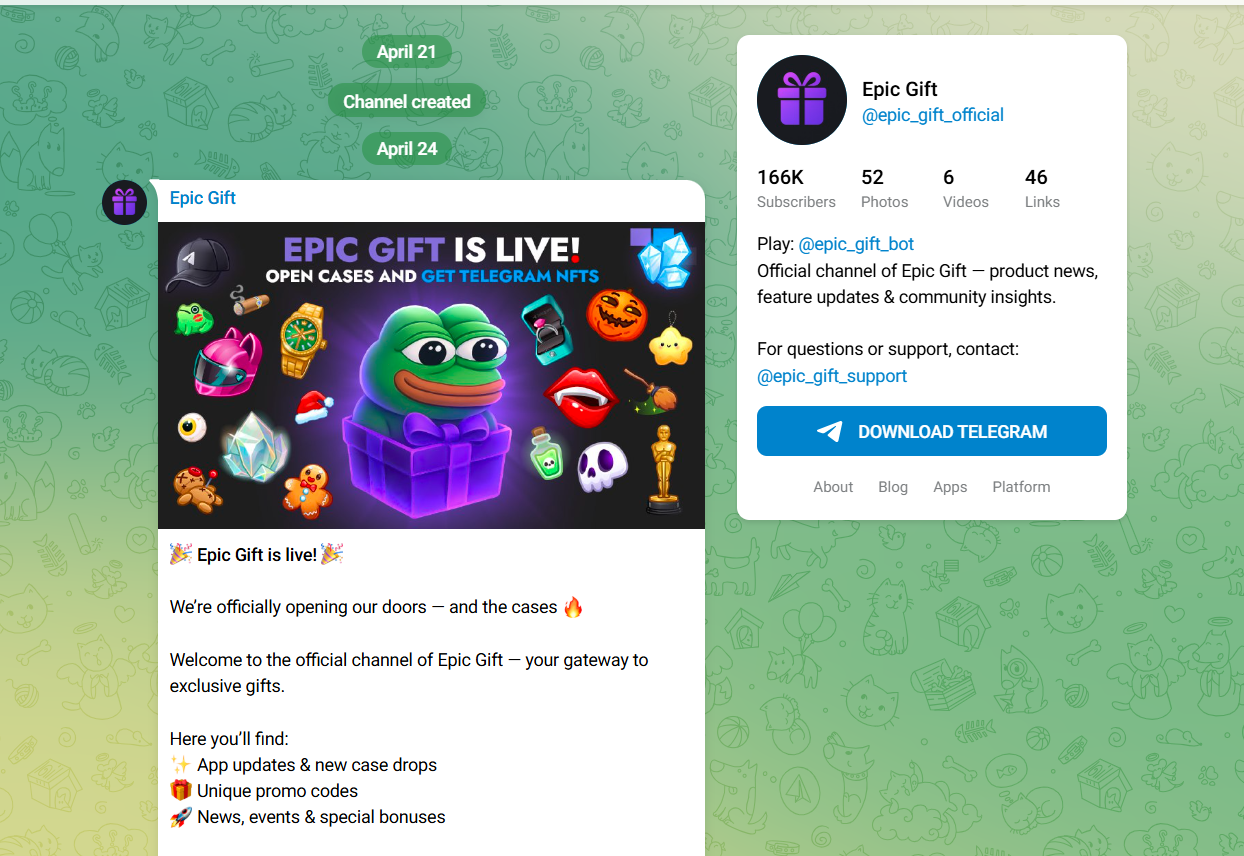Click the pumpkin icon in the banner image
This screenshot has height=856, width=1244.
pos(617,313)
